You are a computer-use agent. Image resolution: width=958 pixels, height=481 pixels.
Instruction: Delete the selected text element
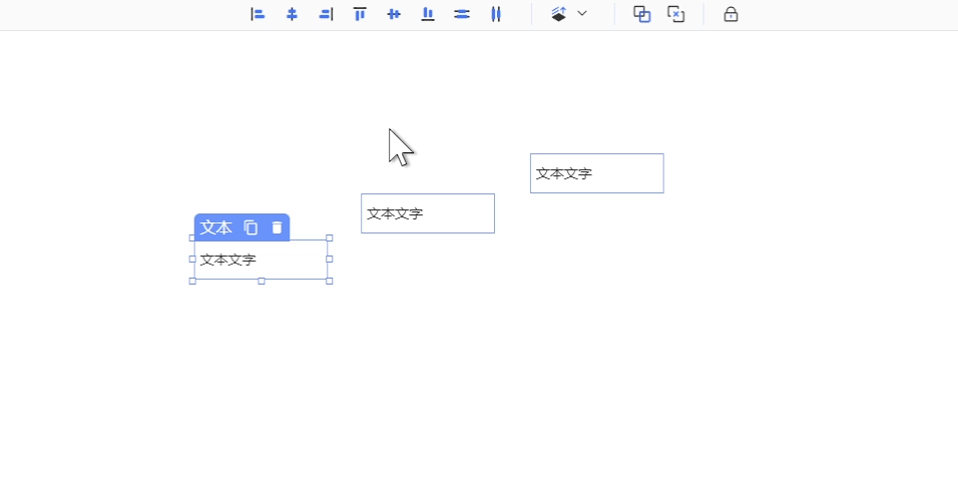click(277, 228)
